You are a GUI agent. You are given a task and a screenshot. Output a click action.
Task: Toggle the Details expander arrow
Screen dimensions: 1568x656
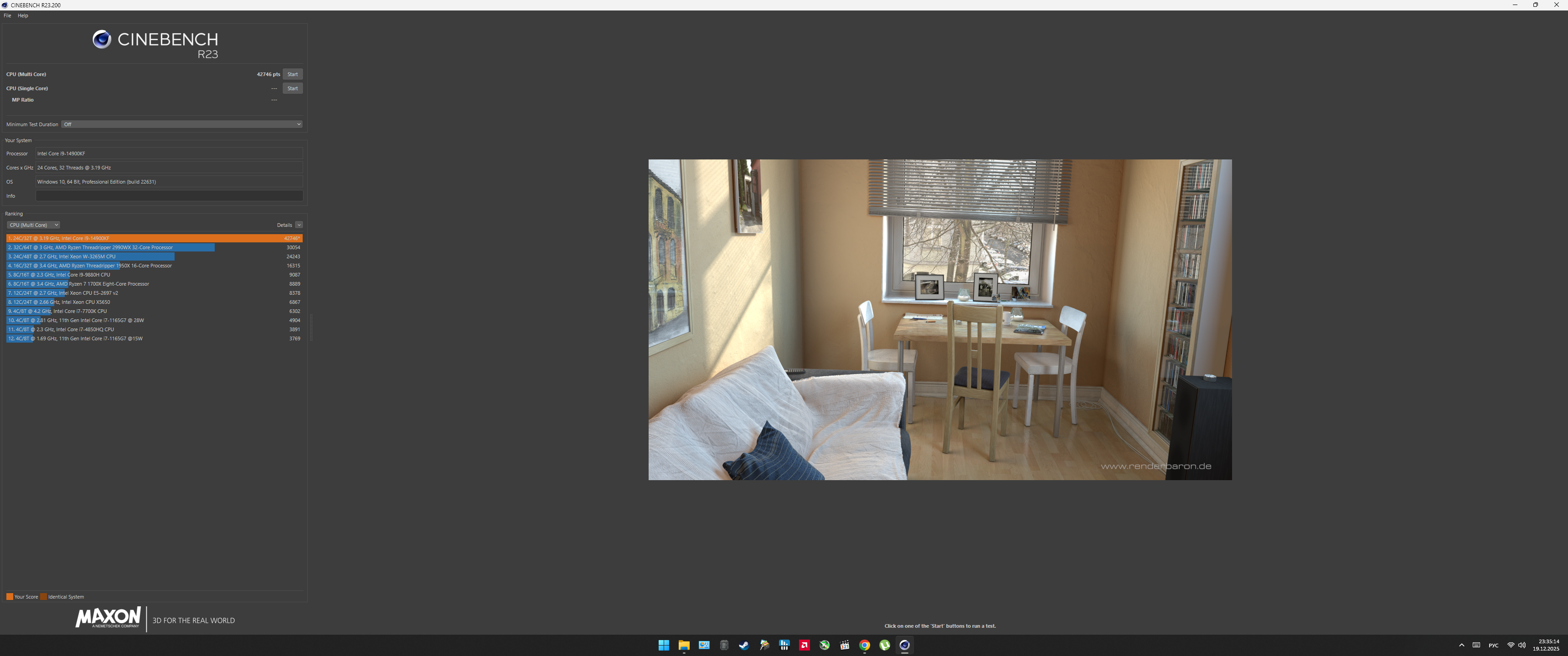coord(299,225)
